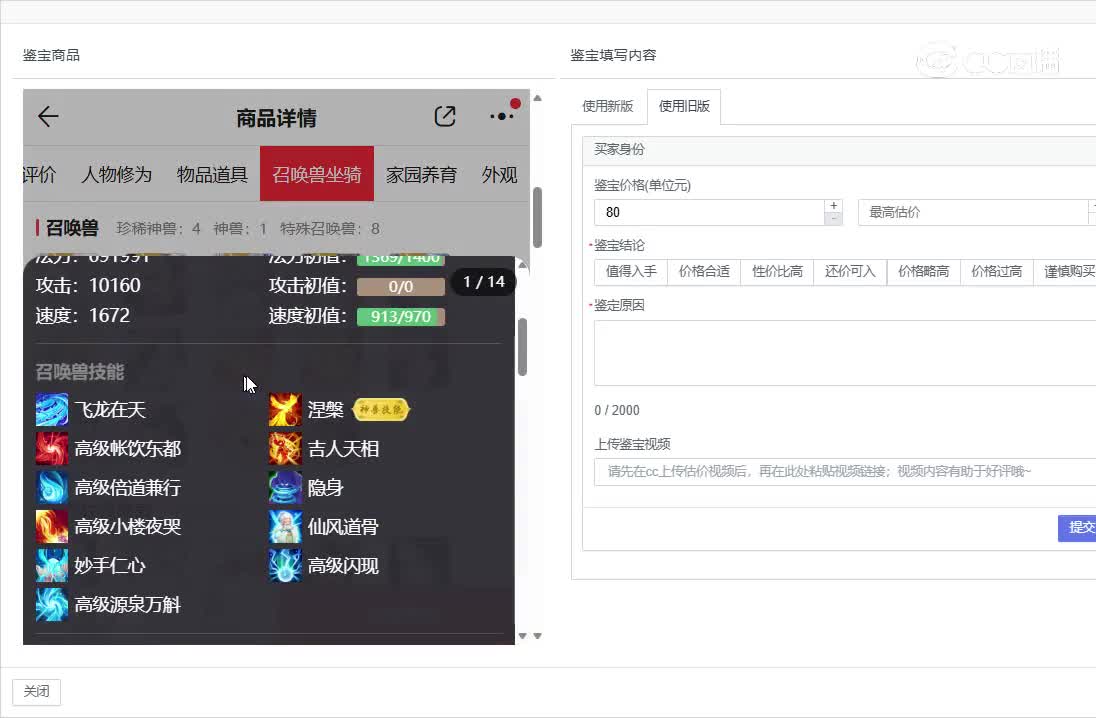Click the 关闭 button
Viewport: 1096px width, 718px height.
(36, 692)
